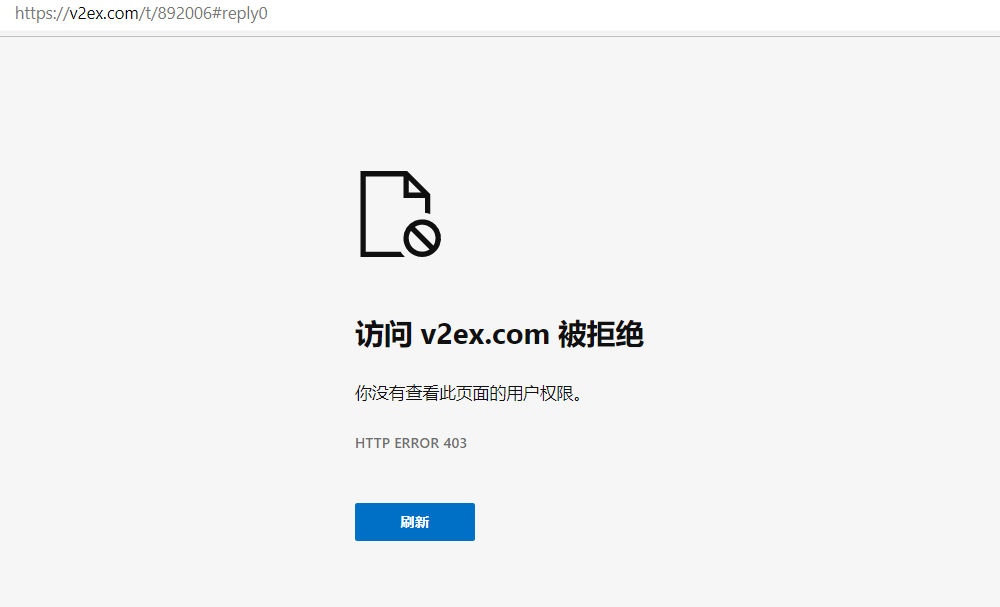Click the word ERROR in the status line
The image size is (1000, 607).
(x=416, y=443)
